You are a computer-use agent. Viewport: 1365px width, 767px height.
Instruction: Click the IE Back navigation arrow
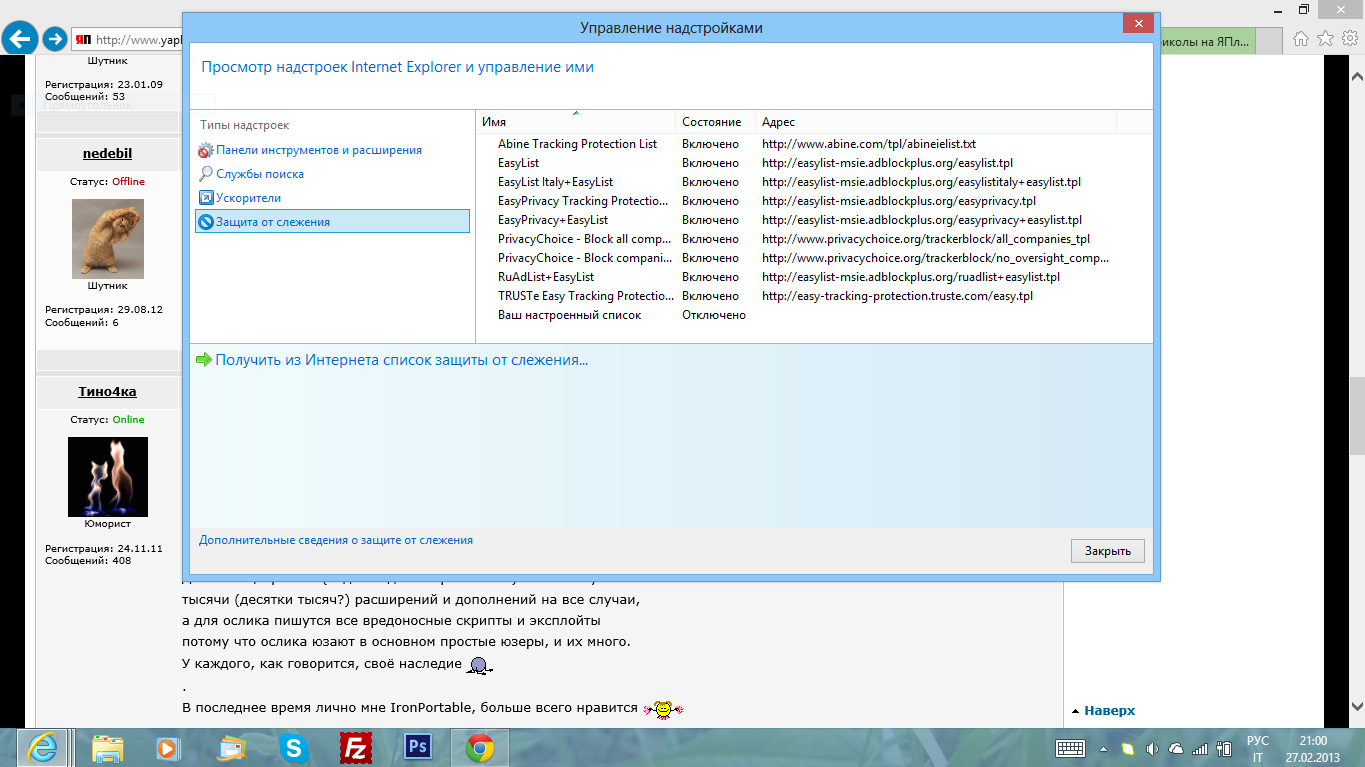point(20,39)
